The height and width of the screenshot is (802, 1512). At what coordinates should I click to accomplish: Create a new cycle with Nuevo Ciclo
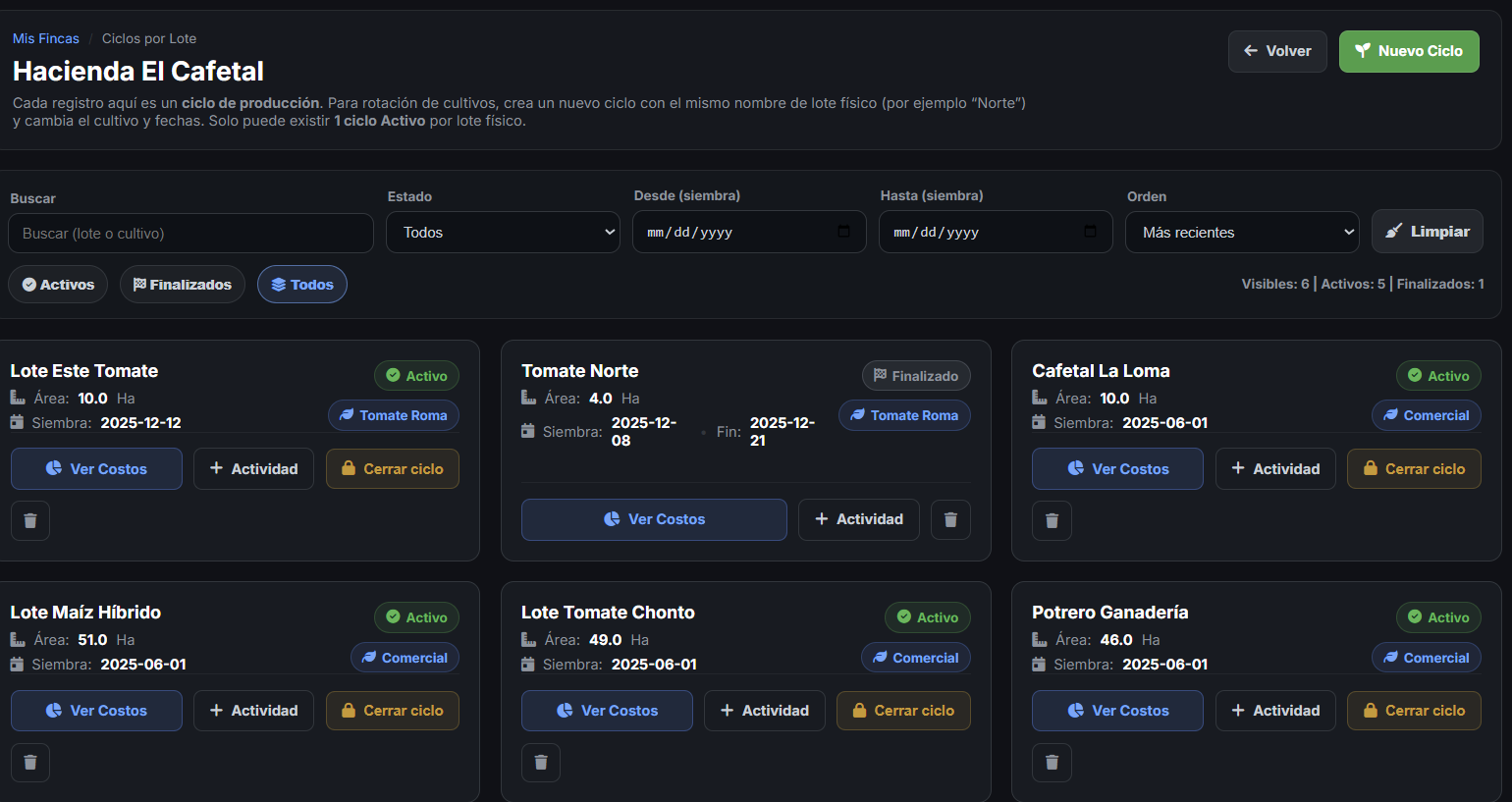(x=1408, y=51)
